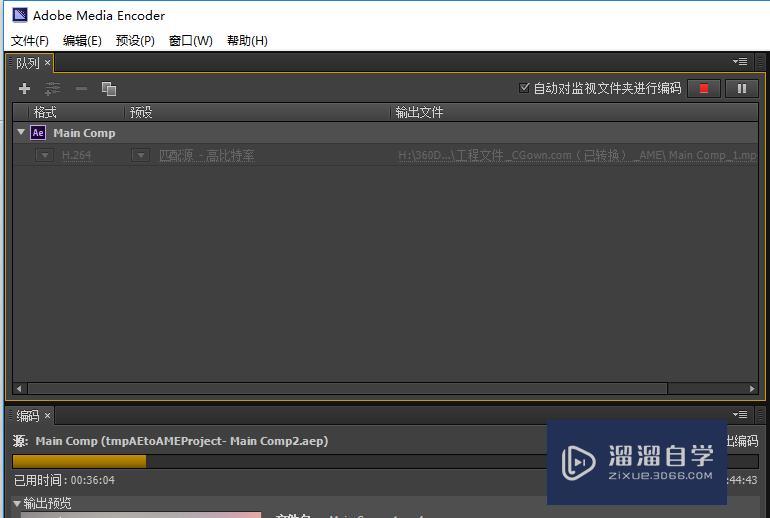Image resolution: width=770 pixels, height=518 pixels.
Task: Select the Main Comp row name
Action: pos(84,133)
